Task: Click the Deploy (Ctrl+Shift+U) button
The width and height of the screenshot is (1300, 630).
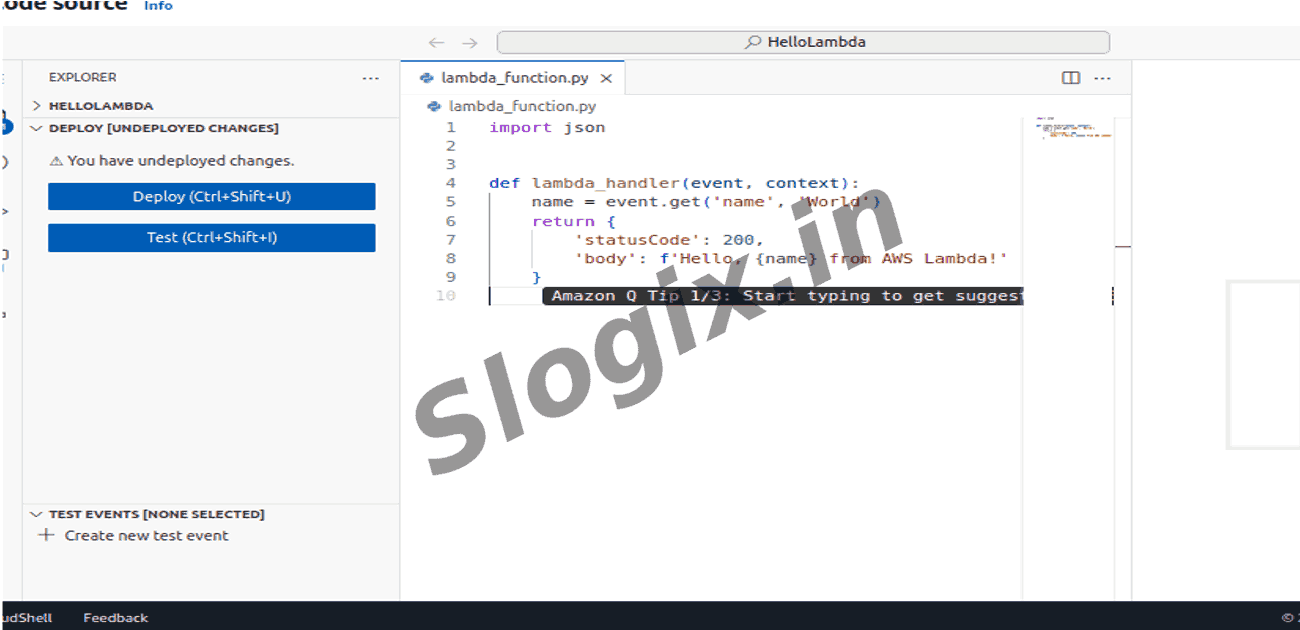Action: [x=211, y=196]
